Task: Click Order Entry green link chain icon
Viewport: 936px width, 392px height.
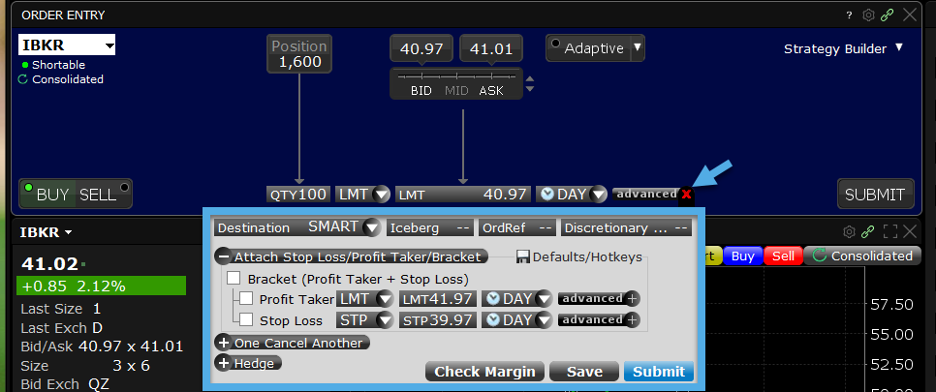Action: tap(888, 16)
